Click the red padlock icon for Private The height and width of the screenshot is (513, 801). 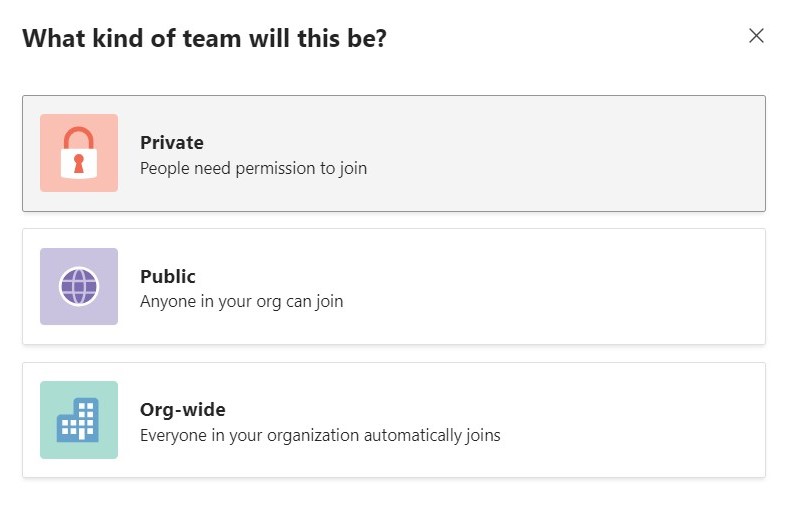(79, 153)
